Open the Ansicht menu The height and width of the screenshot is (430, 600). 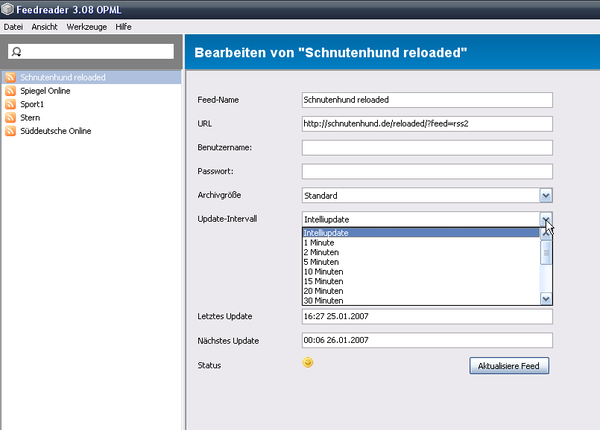[44, 25]
